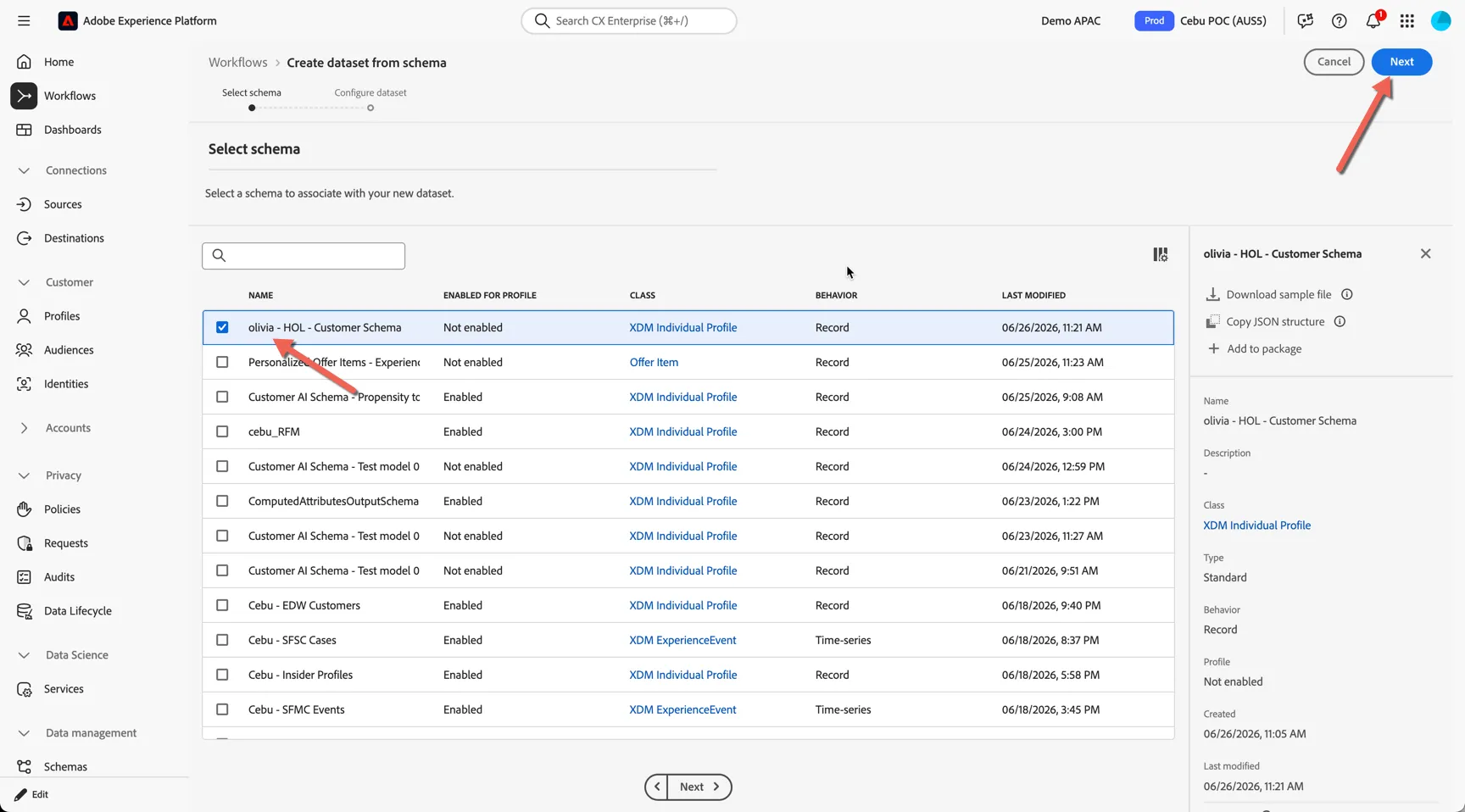Go to the previous page arrow
Screen dimensions: 1465x812
656,787
